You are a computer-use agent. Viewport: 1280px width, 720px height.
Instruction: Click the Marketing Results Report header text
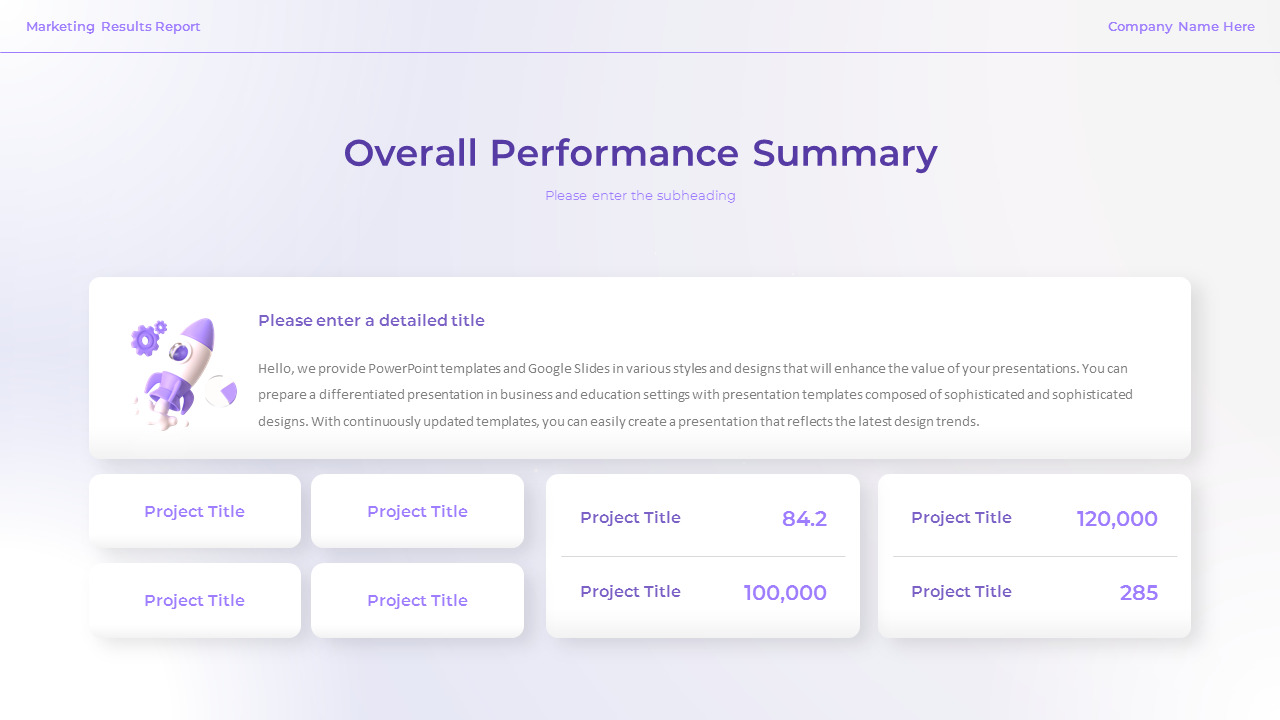(113, 27)
